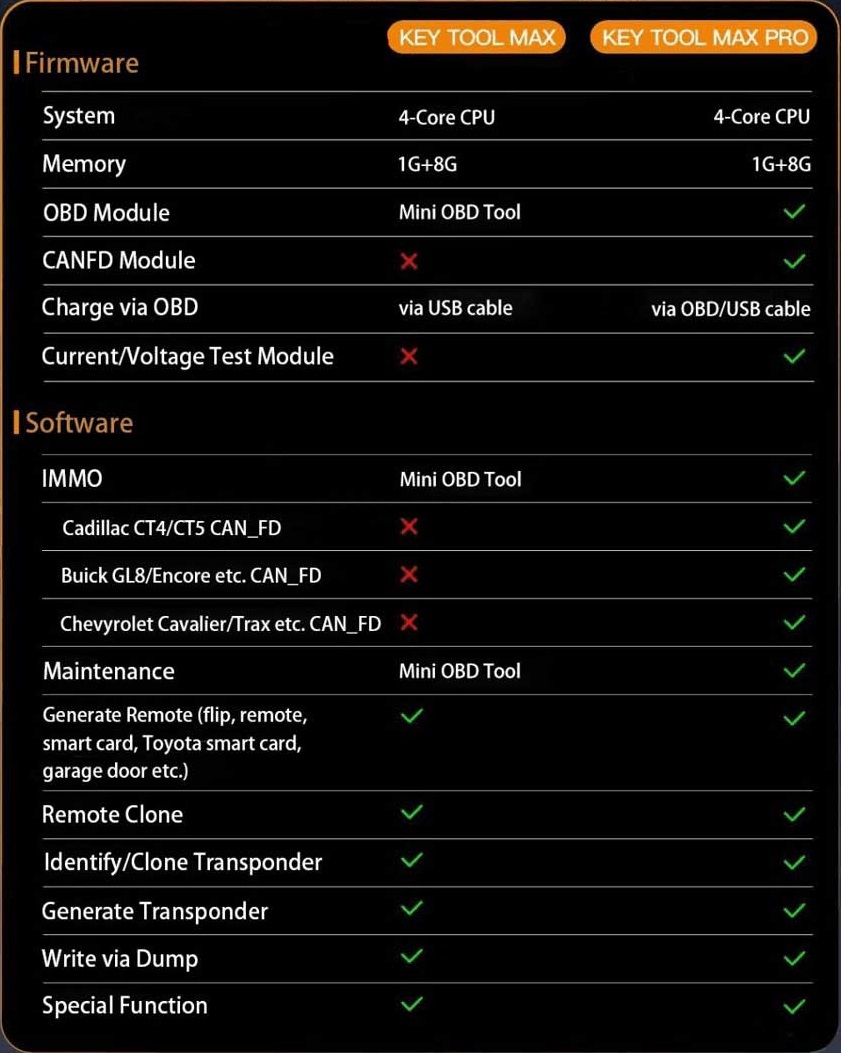Click red X beside Buick GL8/Encore CAN_FD
Screen dimensions: 841x1053
click(x=408, y=574)
